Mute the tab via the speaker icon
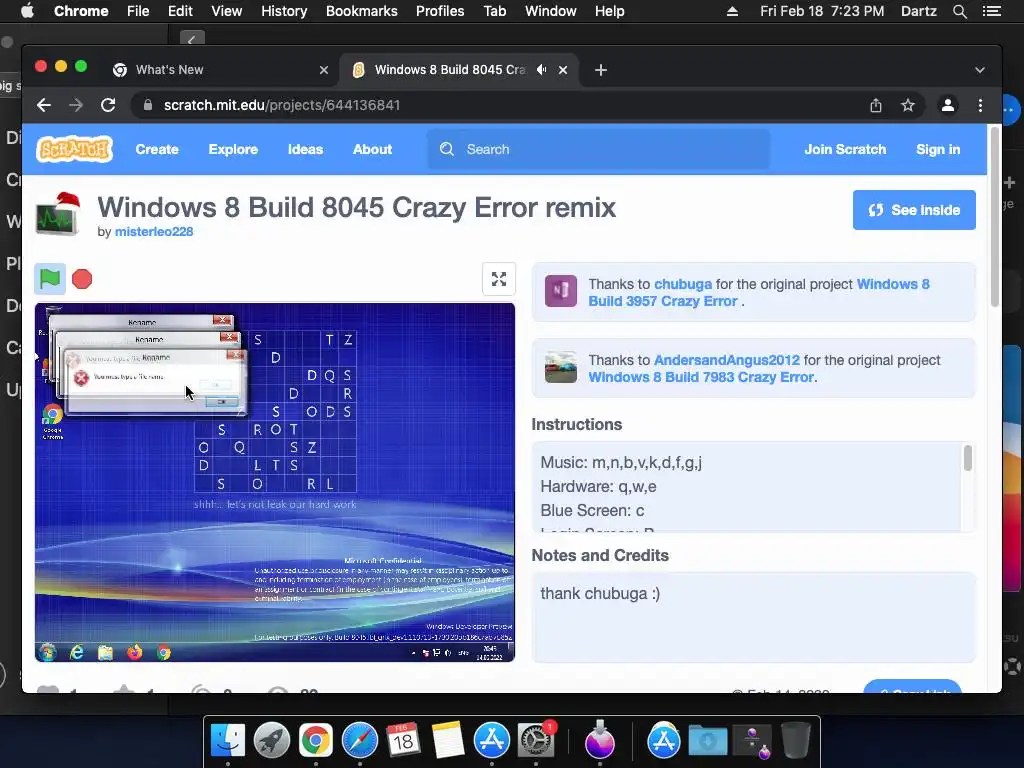Screen dimensions: 1024x768 click(541, 69)
